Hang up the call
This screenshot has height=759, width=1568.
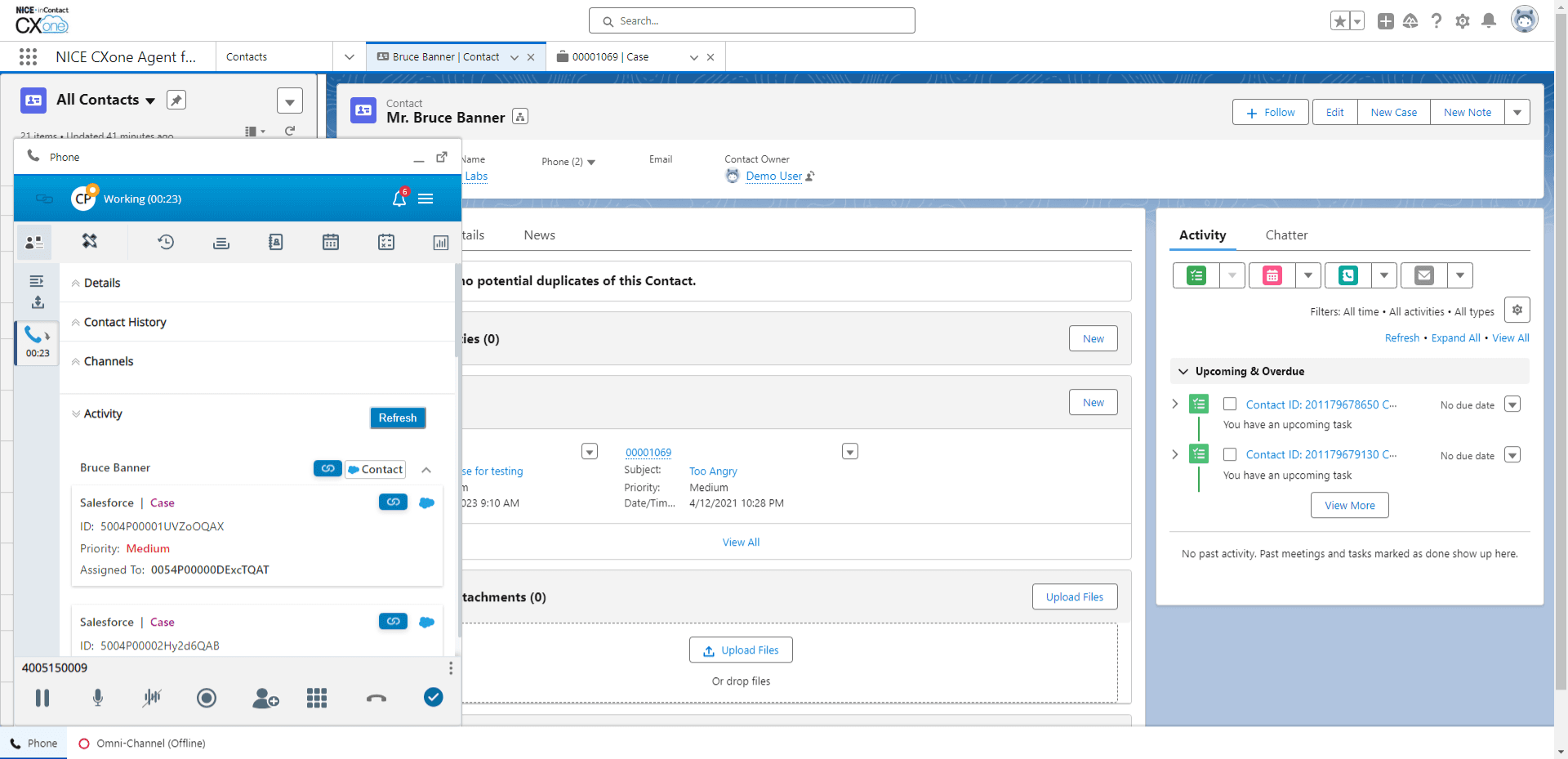[376, 698]
